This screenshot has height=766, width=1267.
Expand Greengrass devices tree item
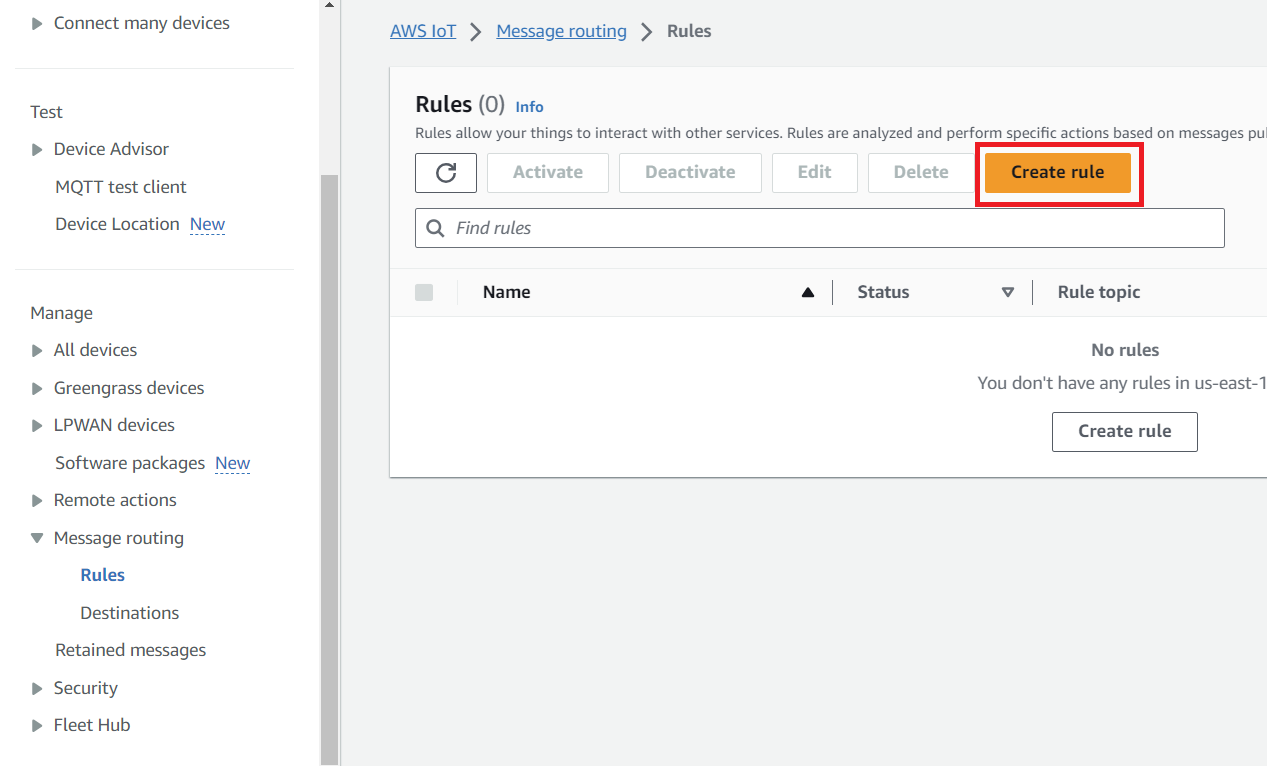[37, 388]
